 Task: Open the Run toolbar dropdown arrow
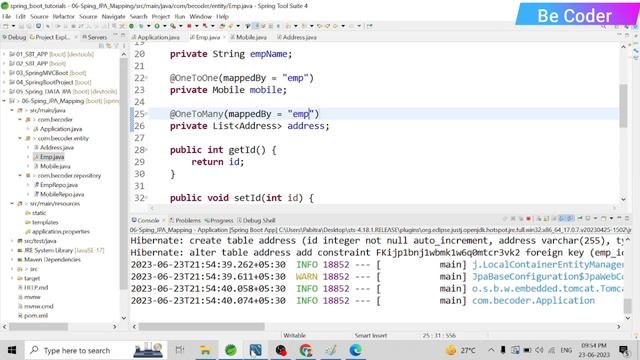click(164, 26)
